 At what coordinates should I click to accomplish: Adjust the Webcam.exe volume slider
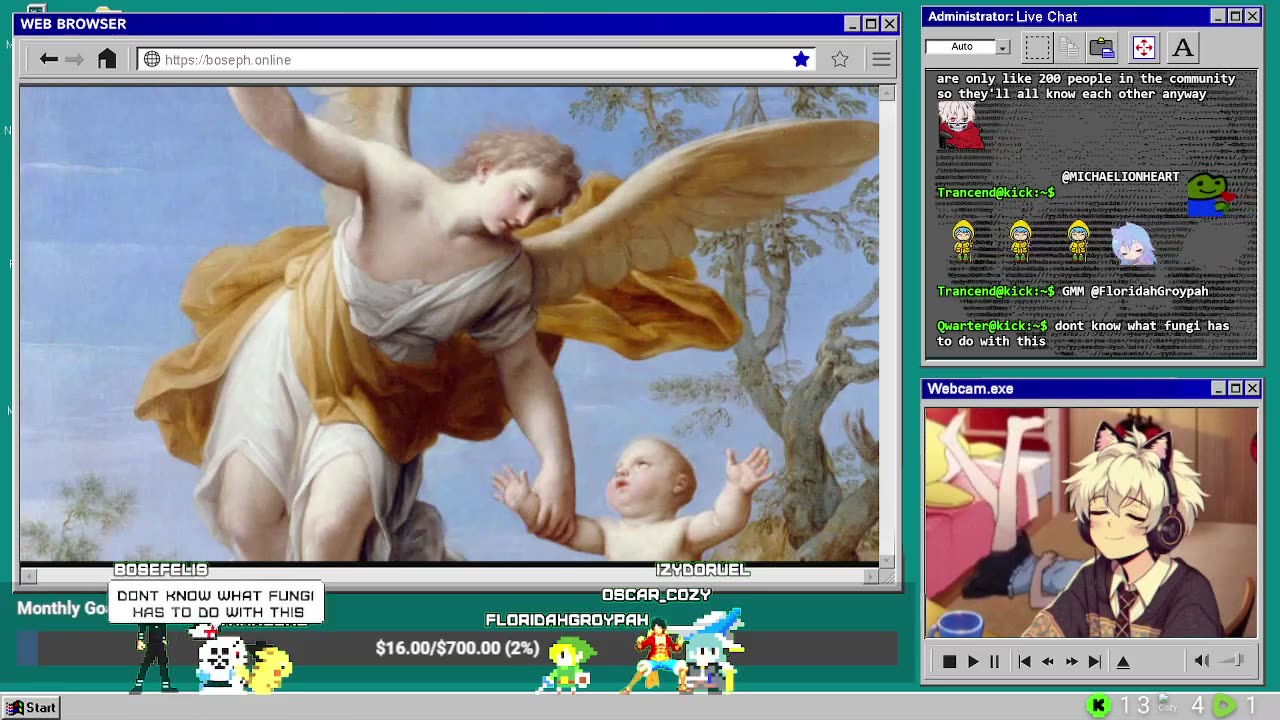pos(1232,660)
